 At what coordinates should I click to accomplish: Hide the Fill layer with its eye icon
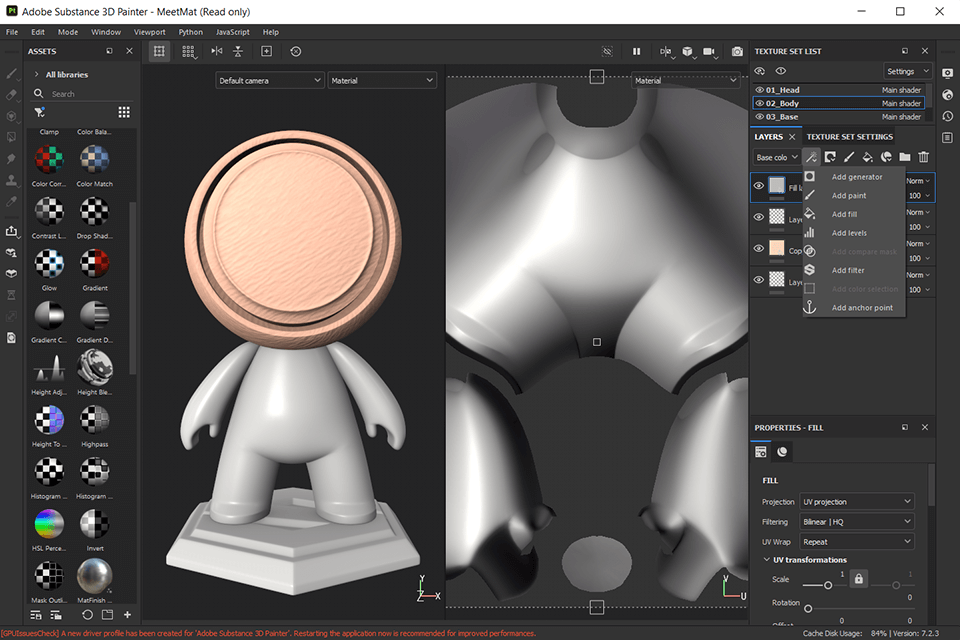click(759, 186)
